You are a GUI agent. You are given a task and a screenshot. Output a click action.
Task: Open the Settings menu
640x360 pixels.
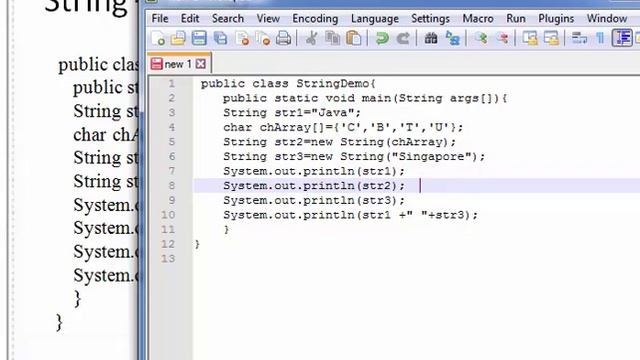coord(430,19)
